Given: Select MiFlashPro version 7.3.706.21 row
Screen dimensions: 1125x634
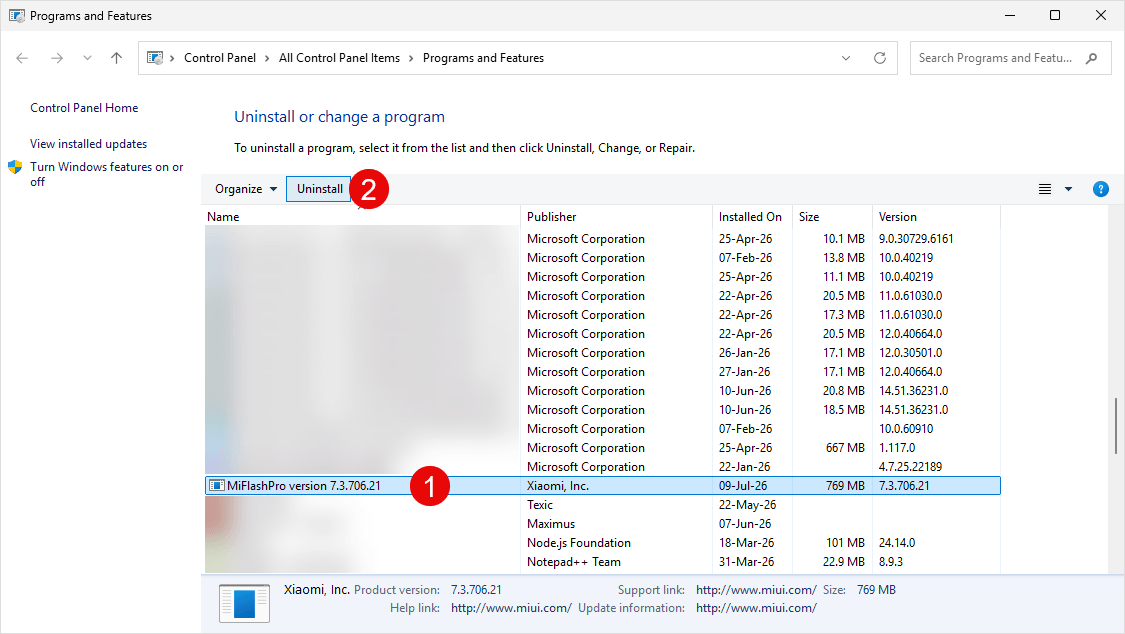Looking at the screenshot, I should coord(603,486).
